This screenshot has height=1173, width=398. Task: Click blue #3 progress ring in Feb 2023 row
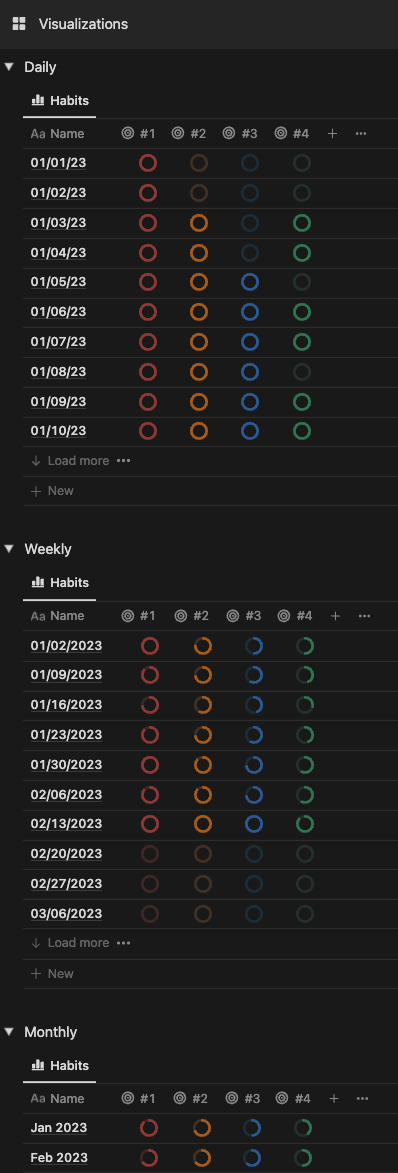coord(252,1158)
